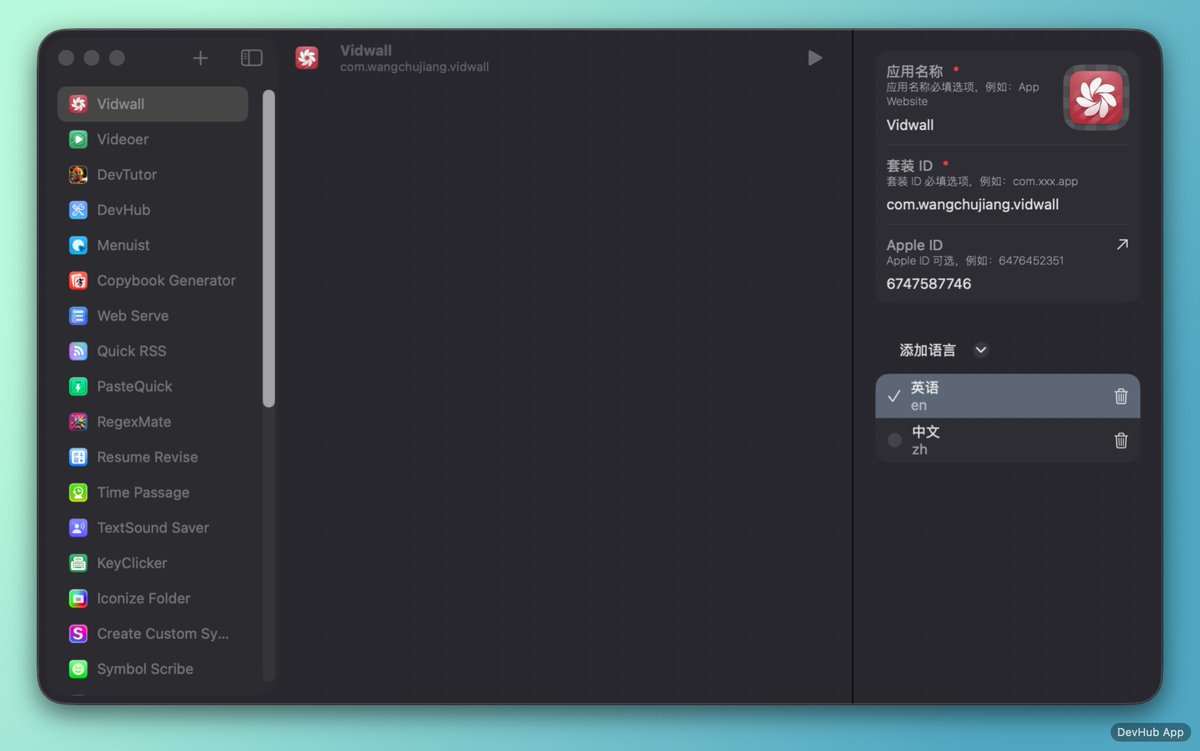Click the plus button to add an app

pyautogui.click(x=199, y=57)
